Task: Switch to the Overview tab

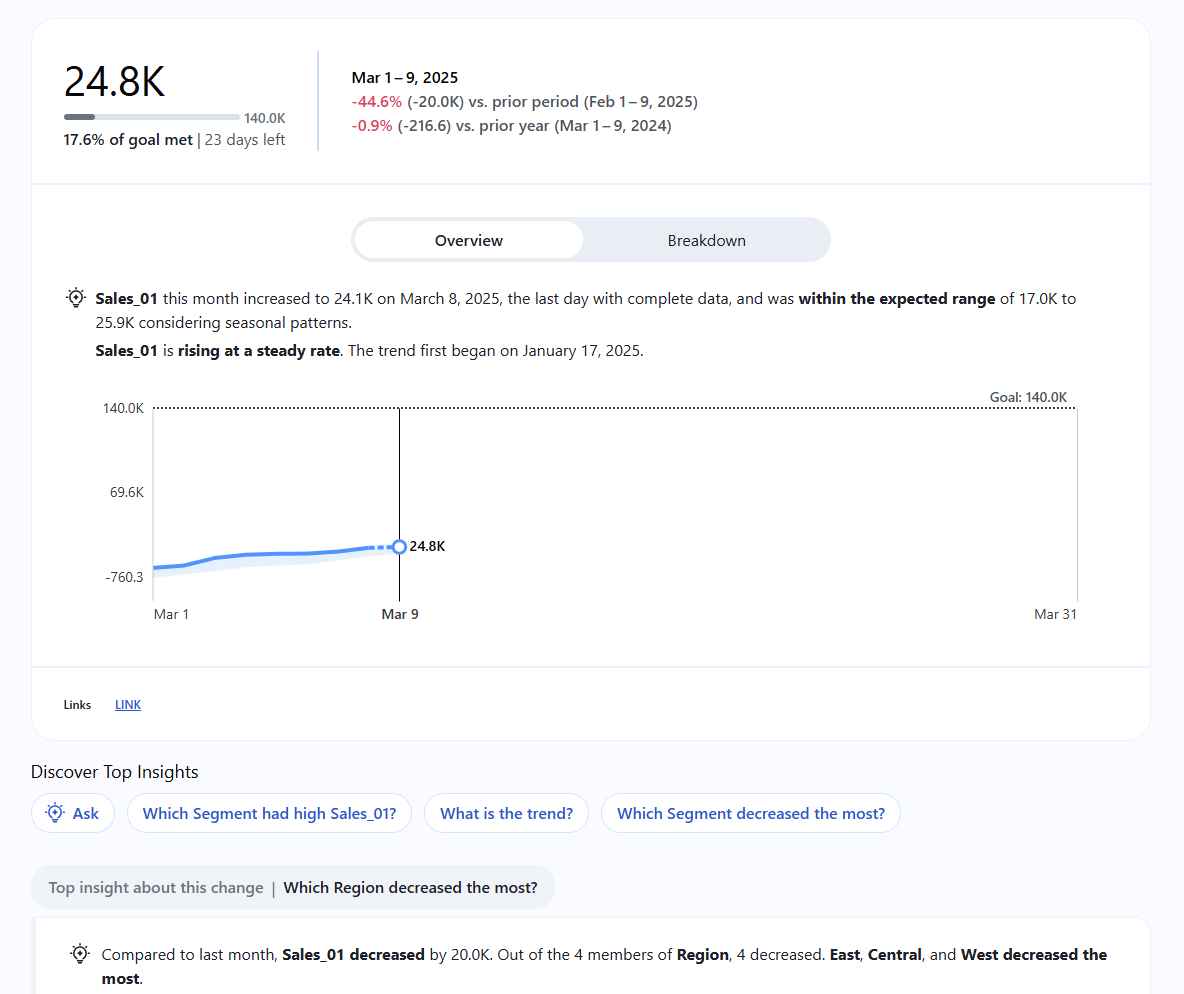Action: [468, 240]
